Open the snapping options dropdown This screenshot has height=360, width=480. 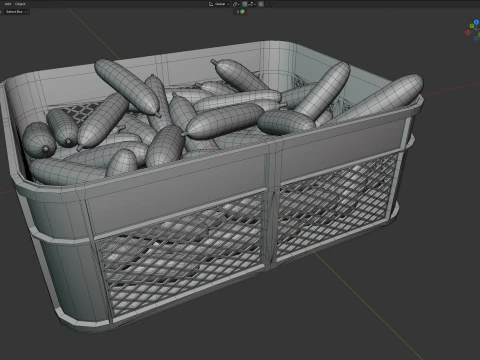coord(252,4)
